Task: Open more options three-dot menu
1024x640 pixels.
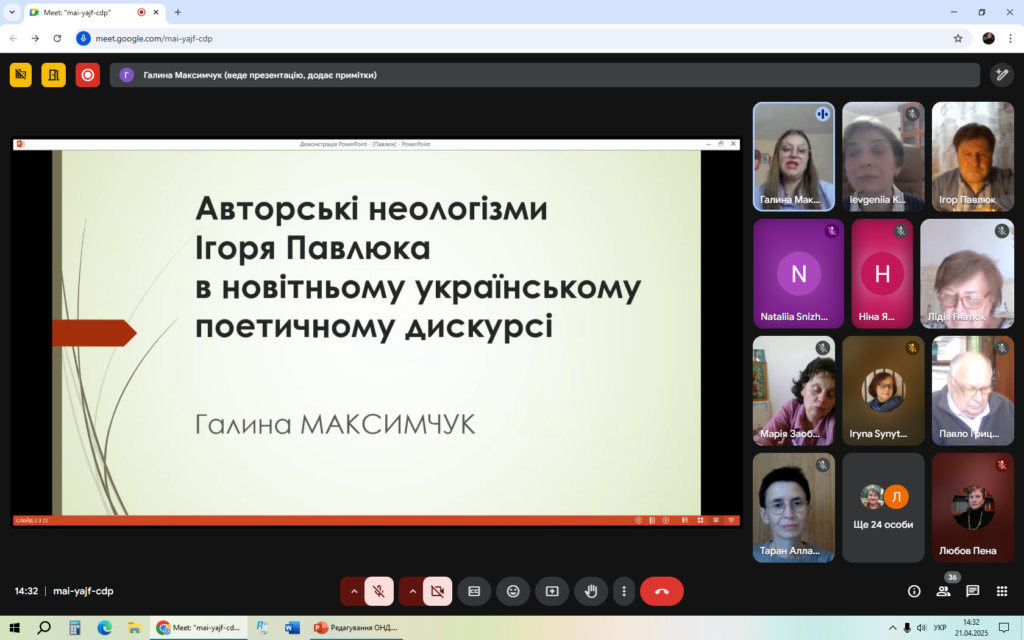Action: pyautogui.click(x=624, y=591)
